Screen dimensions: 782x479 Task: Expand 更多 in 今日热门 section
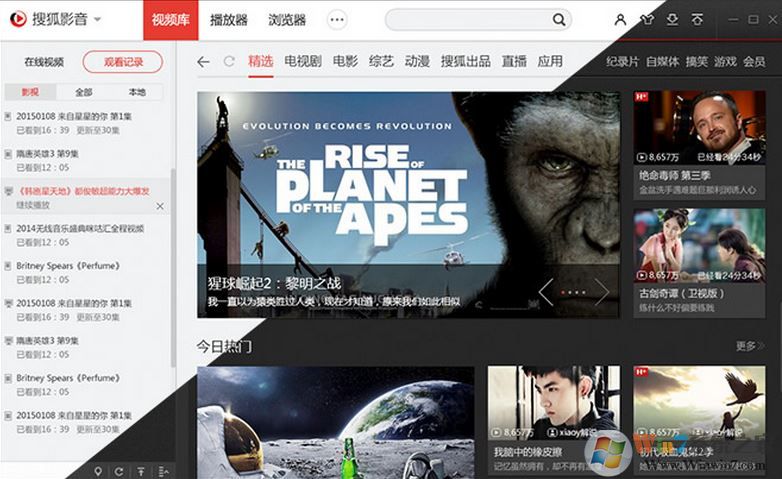(x=750, y=345)
